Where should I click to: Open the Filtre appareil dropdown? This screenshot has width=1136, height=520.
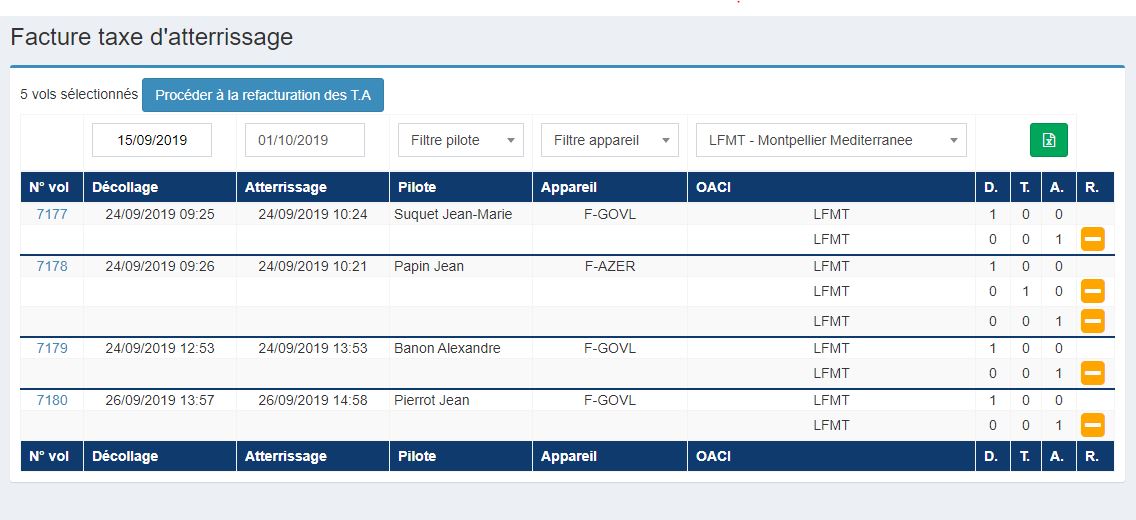609,140
